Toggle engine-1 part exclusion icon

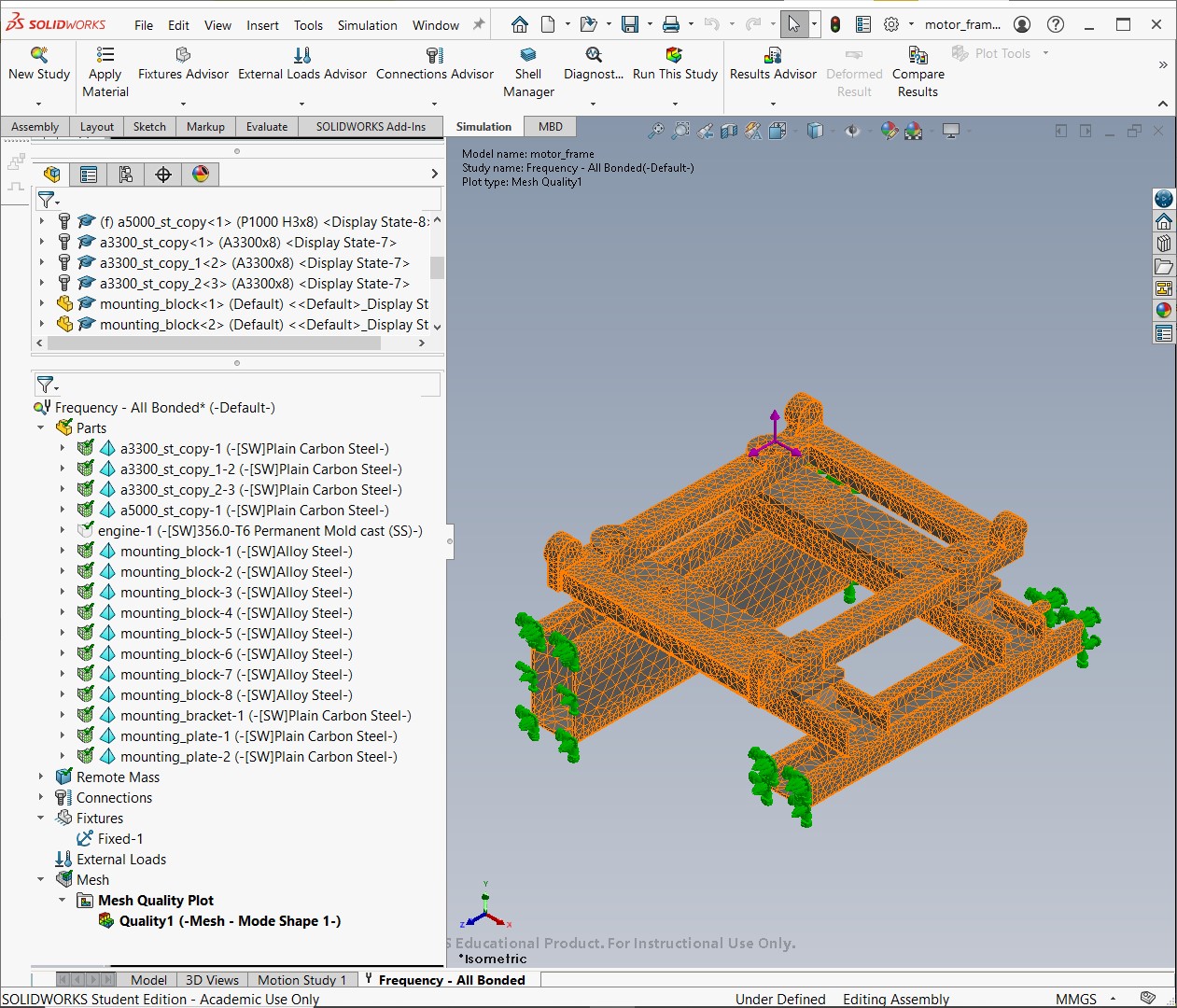pos(85,530)
